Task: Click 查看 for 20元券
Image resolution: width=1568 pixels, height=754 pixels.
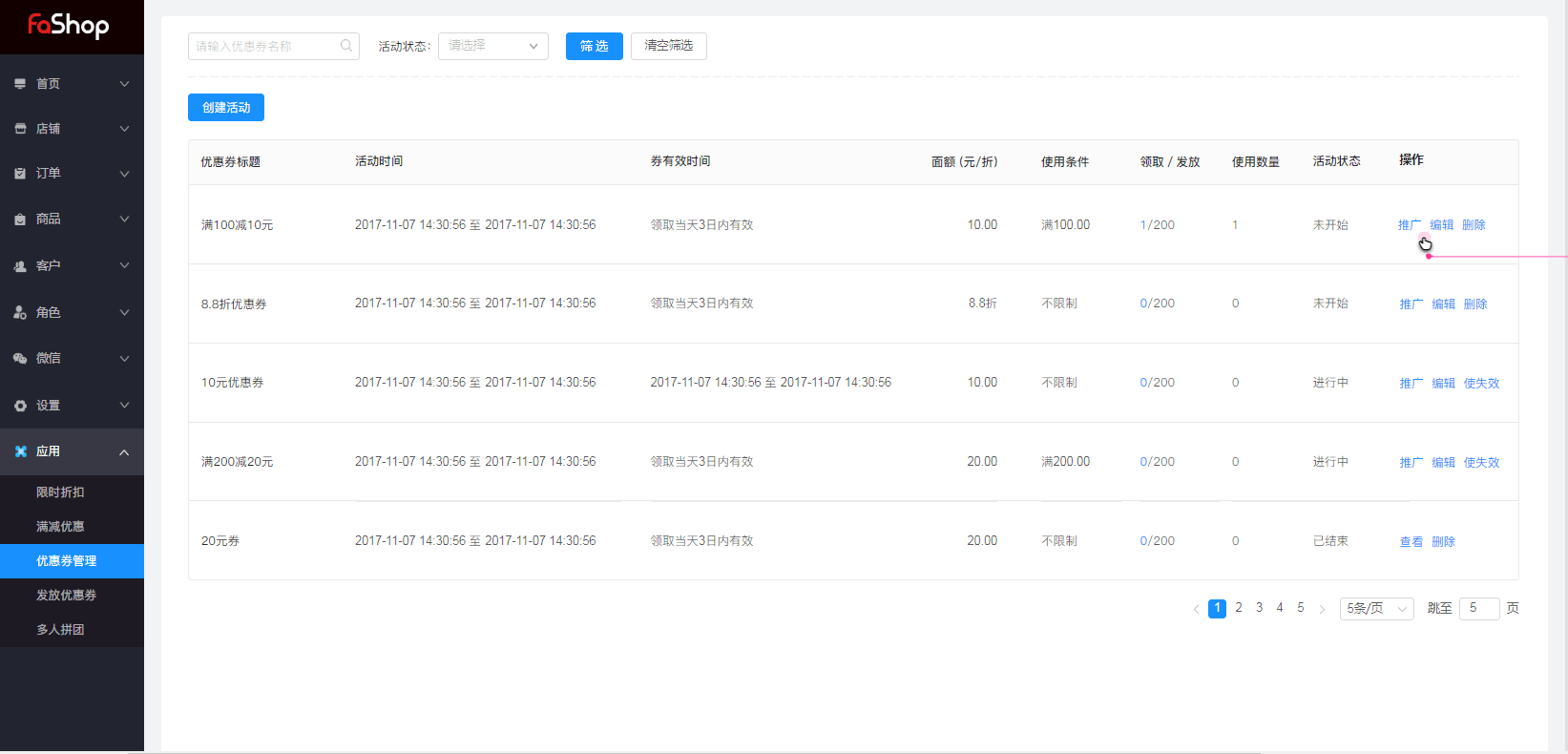Action: pyautogui.click(x=1411, y=542)
